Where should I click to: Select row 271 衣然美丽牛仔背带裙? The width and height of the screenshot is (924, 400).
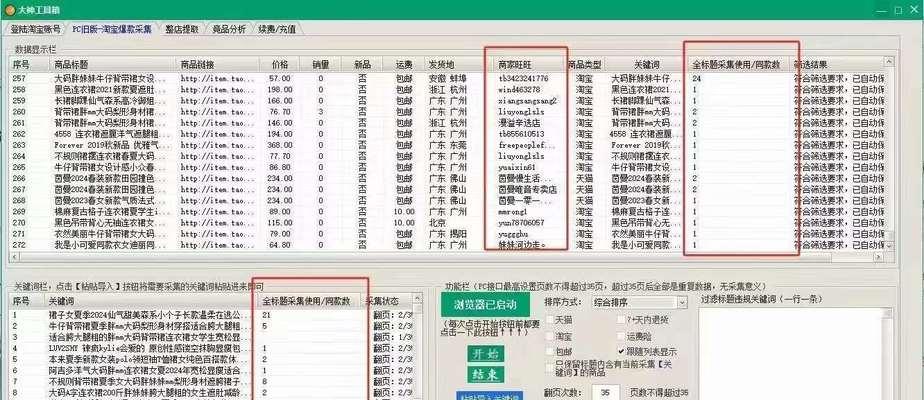pyautogui.click(x=448, y=234)
